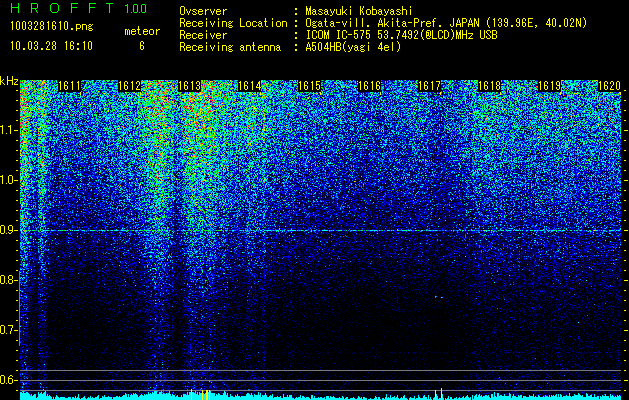629x400 pixels.
Task: Click the small echo dot below 1617
Action: 439,297
